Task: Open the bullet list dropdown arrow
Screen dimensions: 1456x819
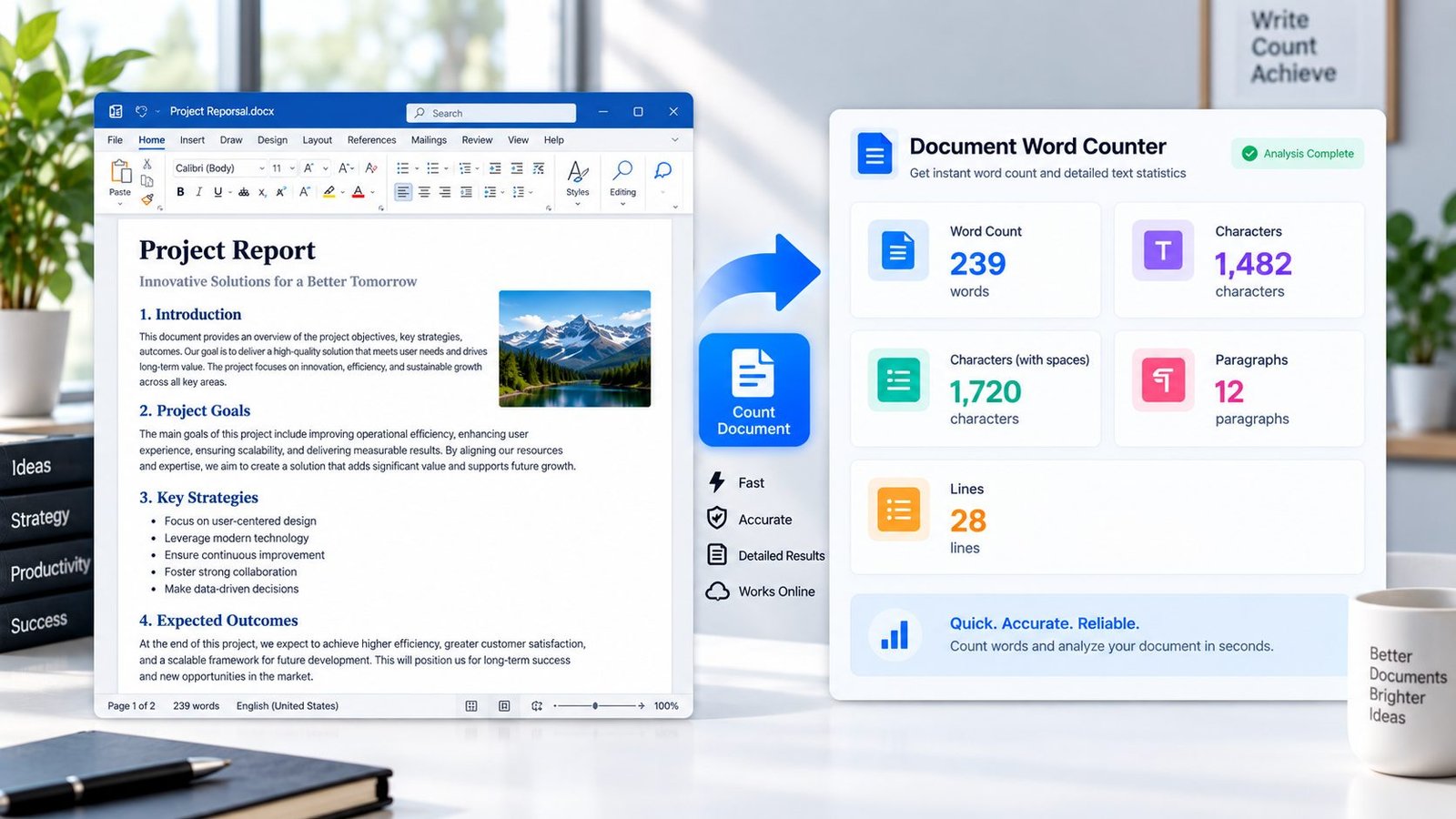Action: point(417,168)
